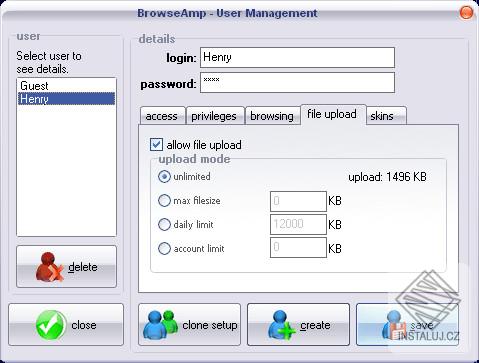479x363 pixels.
Task: Click the account limit KB field
Action: pyautogui.click(x=298, y=247)
